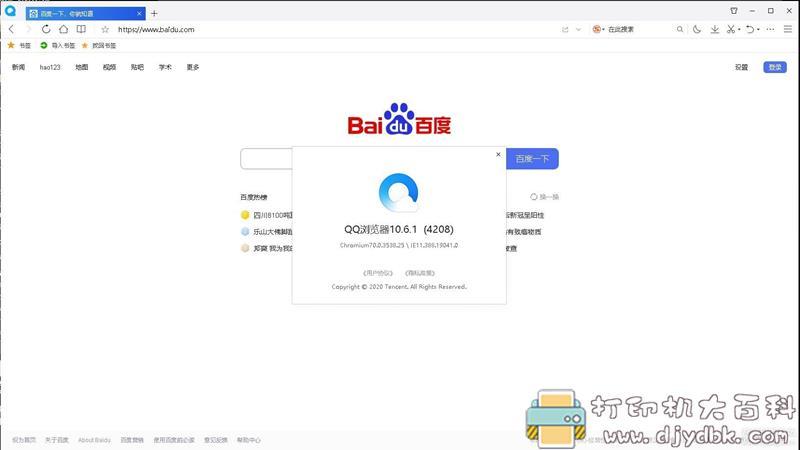Viewport: 800px width, 450px height.
Task: Close the Baidu tab
Action: pyautogui.click(x=139, y=13)
